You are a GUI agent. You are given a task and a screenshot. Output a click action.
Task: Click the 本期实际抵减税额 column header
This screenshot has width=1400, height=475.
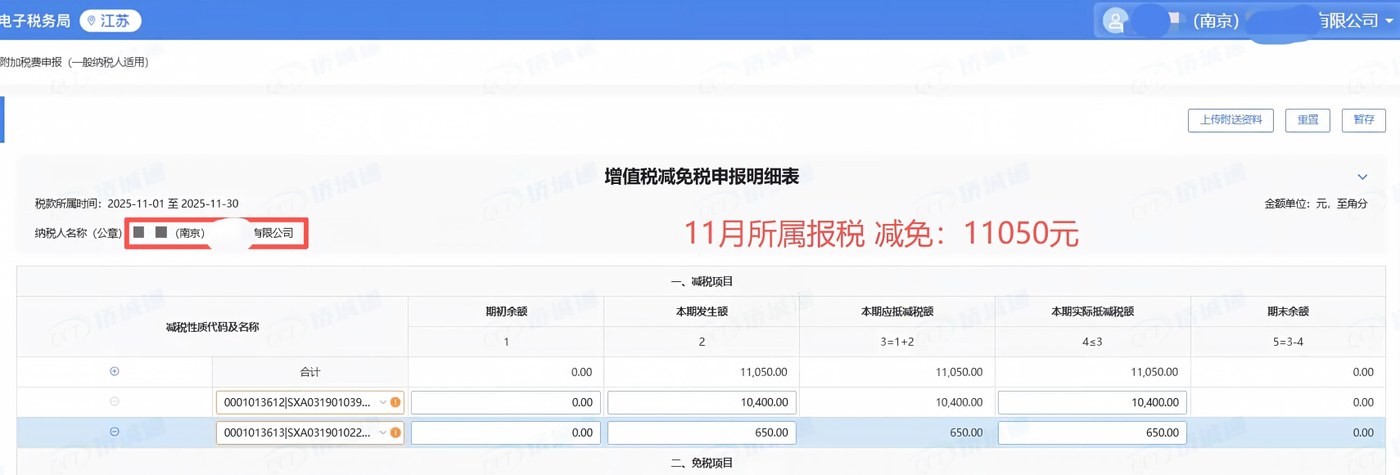pyautogui.click(x=1092, y=311)
